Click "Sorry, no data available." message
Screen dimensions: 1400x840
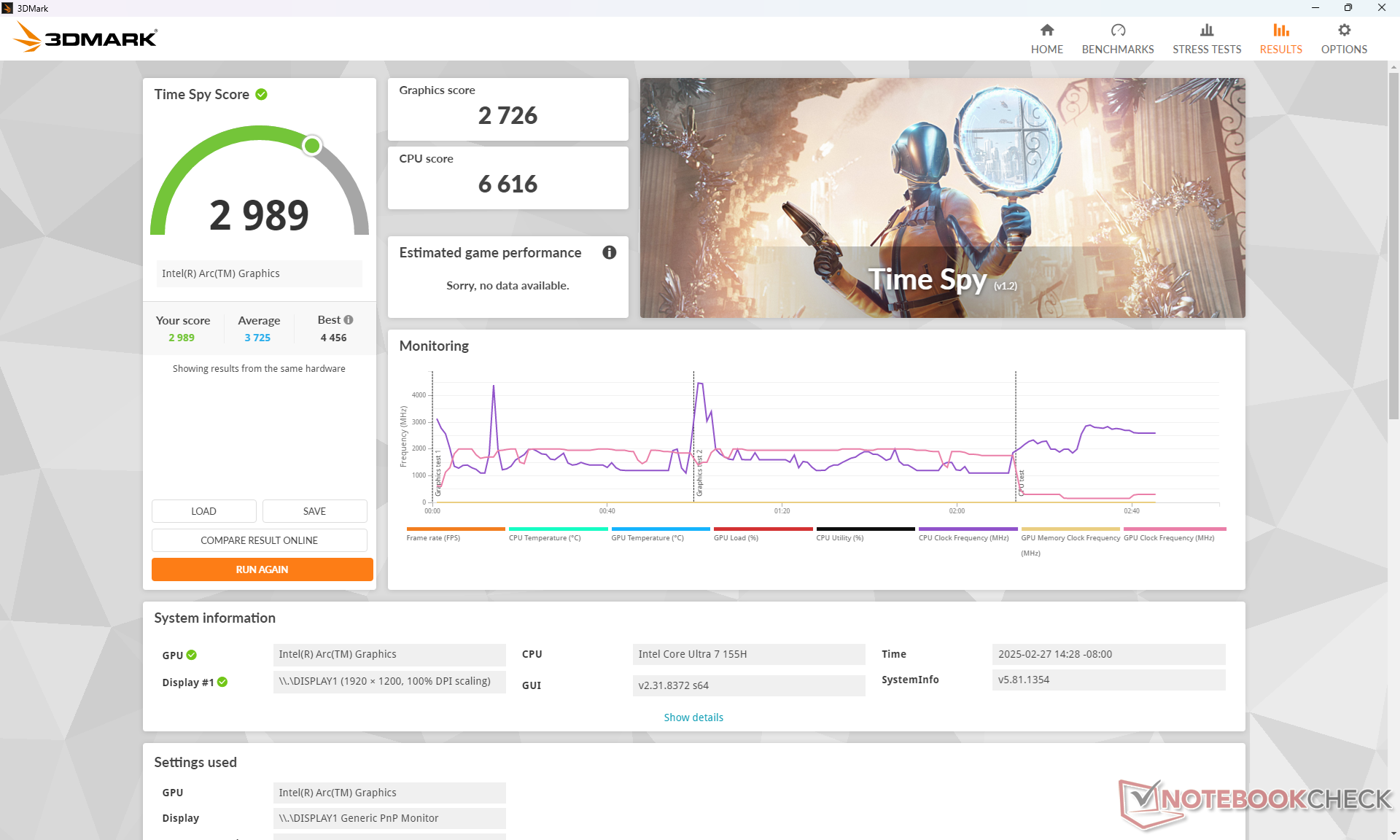click(x=507, y=285)
